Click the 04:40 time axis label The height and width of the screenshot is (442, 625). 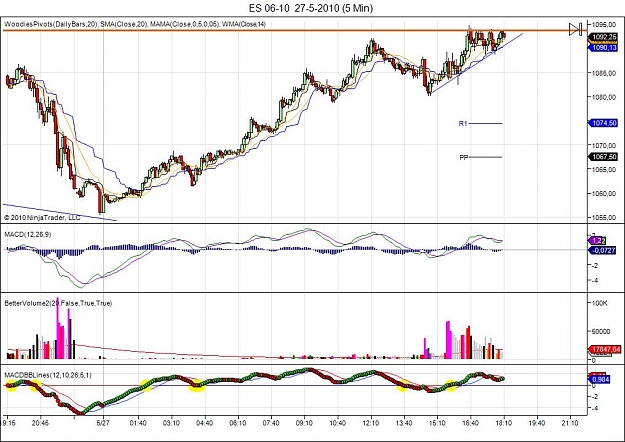(x=204, y=423)
